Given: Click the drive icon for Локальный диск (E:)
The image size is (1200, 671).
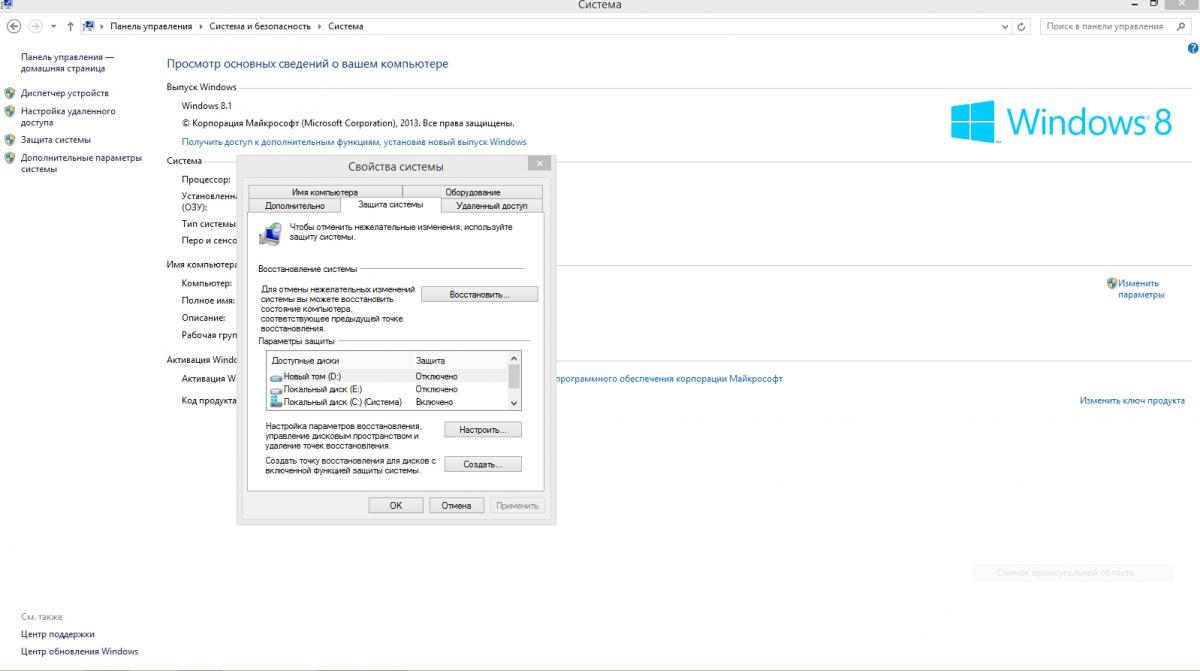Looking at the screenshot, I should (276, 389).
